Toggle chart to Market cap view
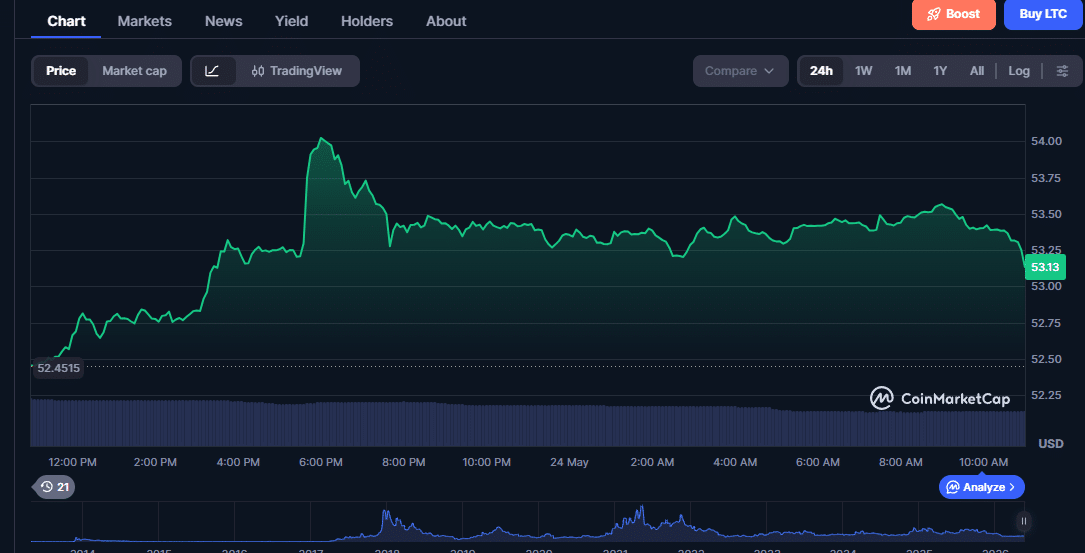This screenshot has width=1085, height=553. 134,71
